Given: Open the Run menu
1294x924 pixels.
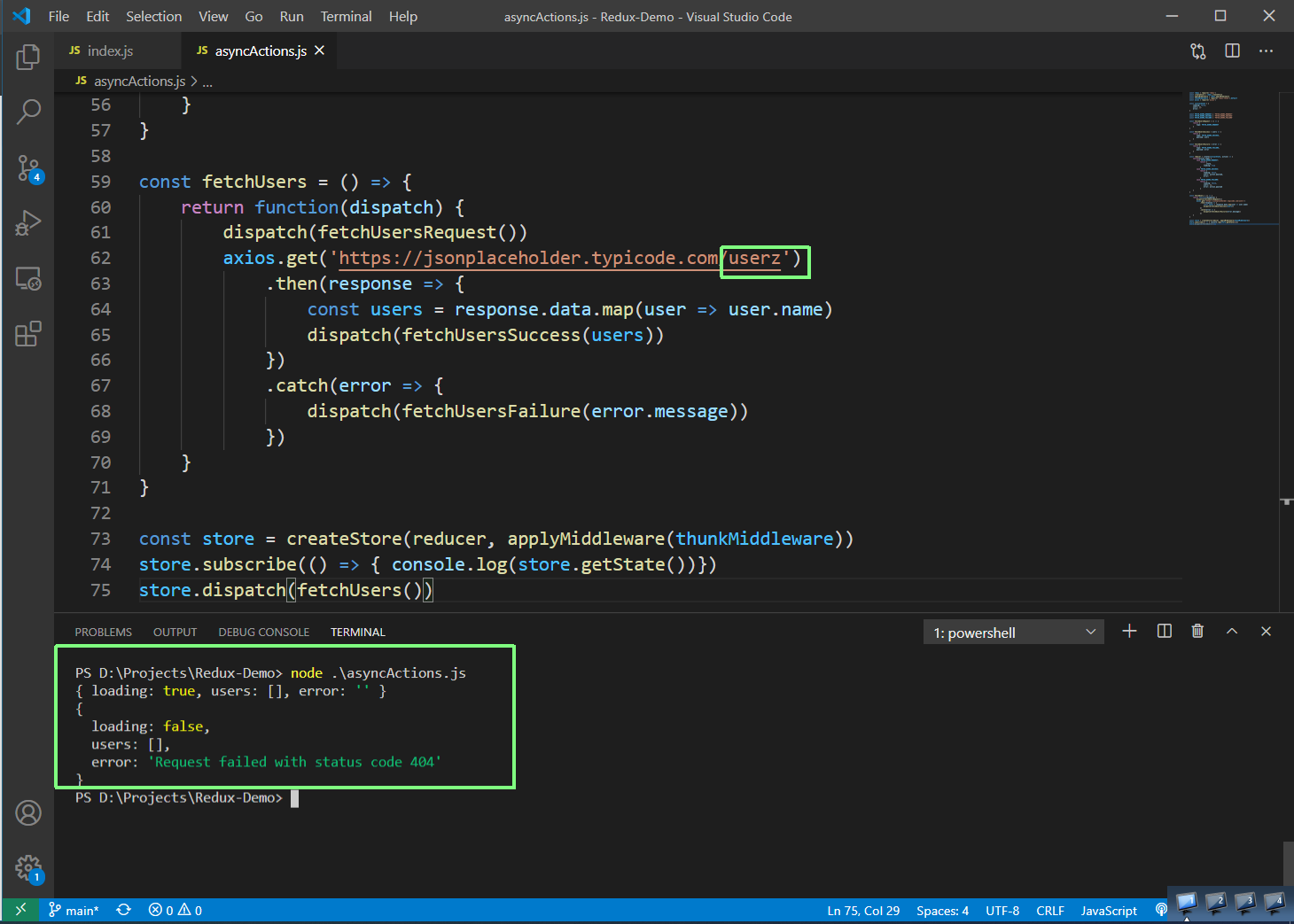Looking at the screenshot, I should pos(292,16).
